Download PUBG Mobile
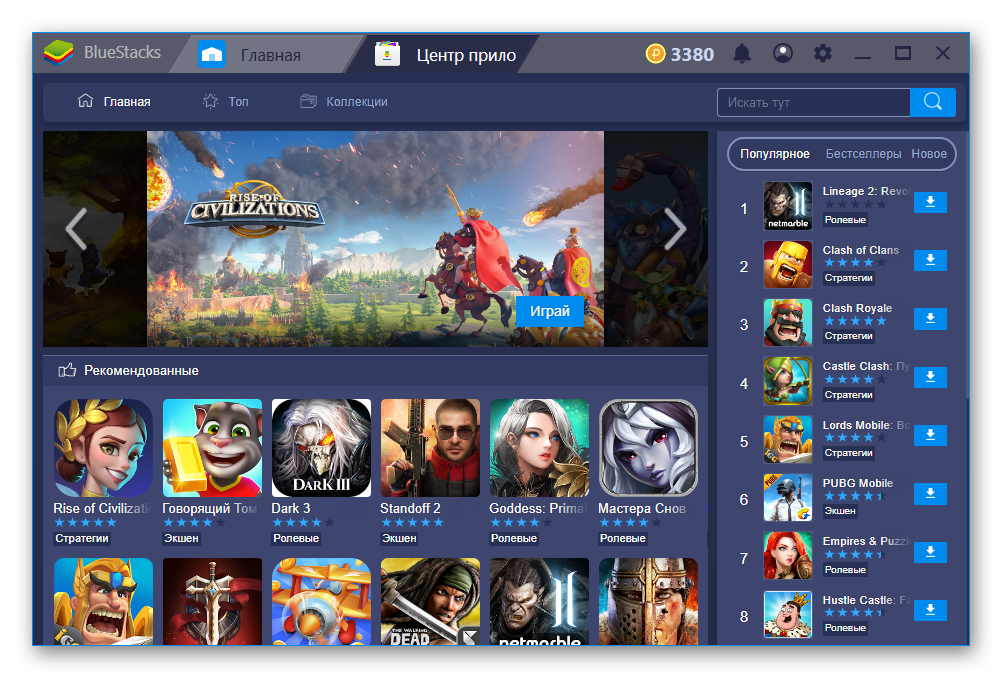The image size is (1002, 678). pos(930,493)
